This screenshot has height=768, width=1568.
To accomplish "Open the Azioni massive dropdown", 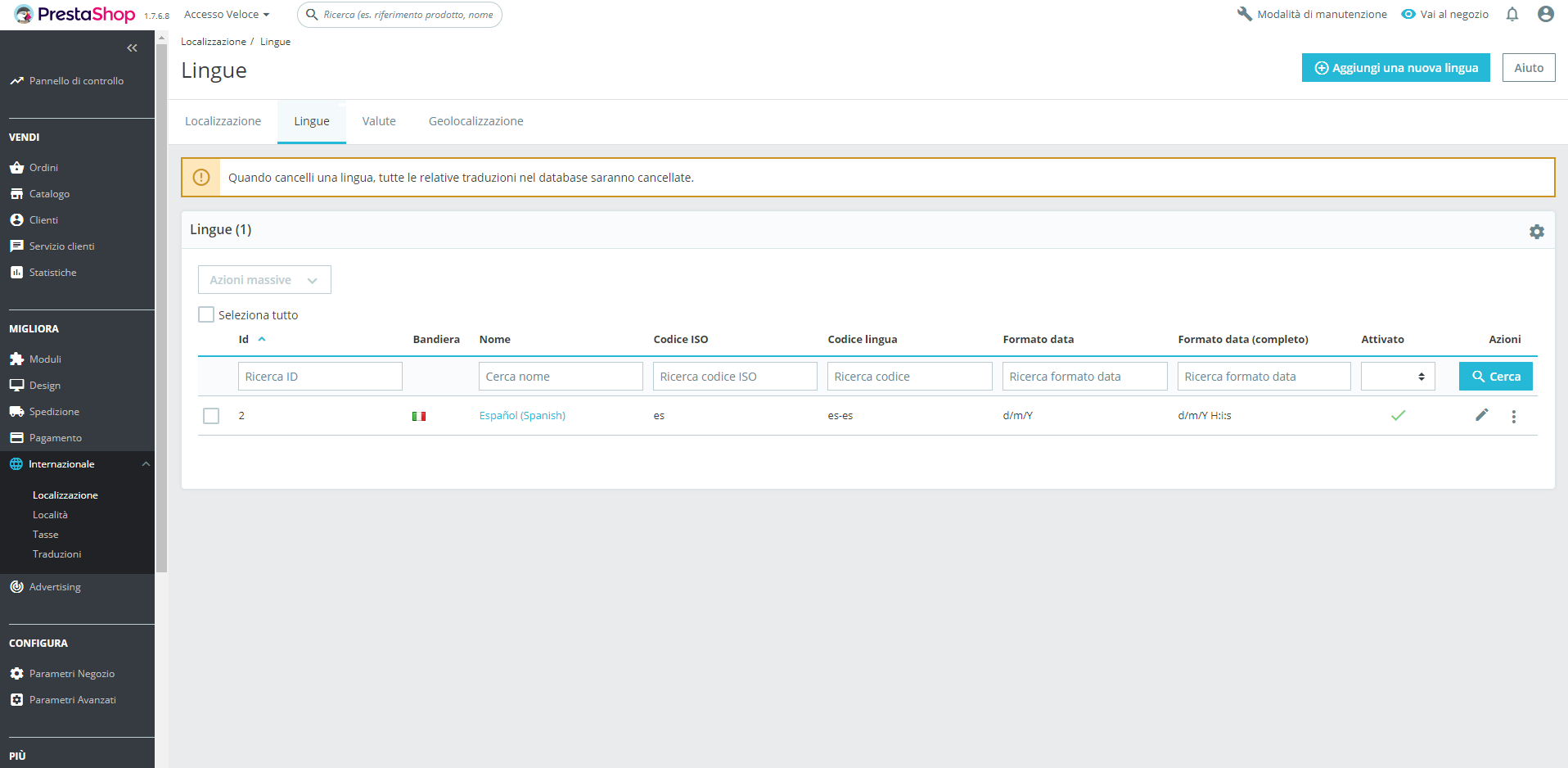I will pos(264,280).
